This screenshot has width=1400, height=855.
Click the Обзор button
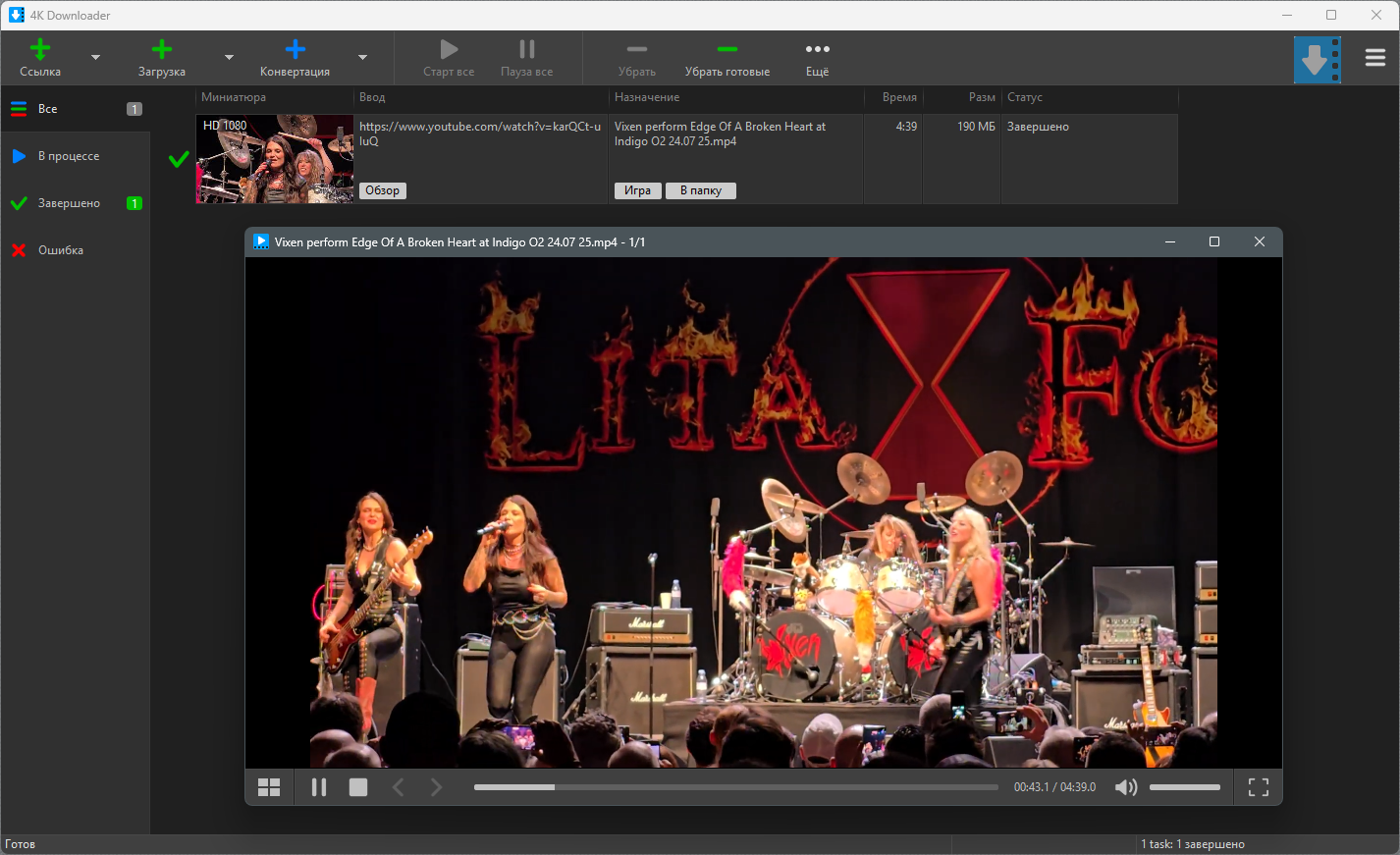click(x=382, y=190)
